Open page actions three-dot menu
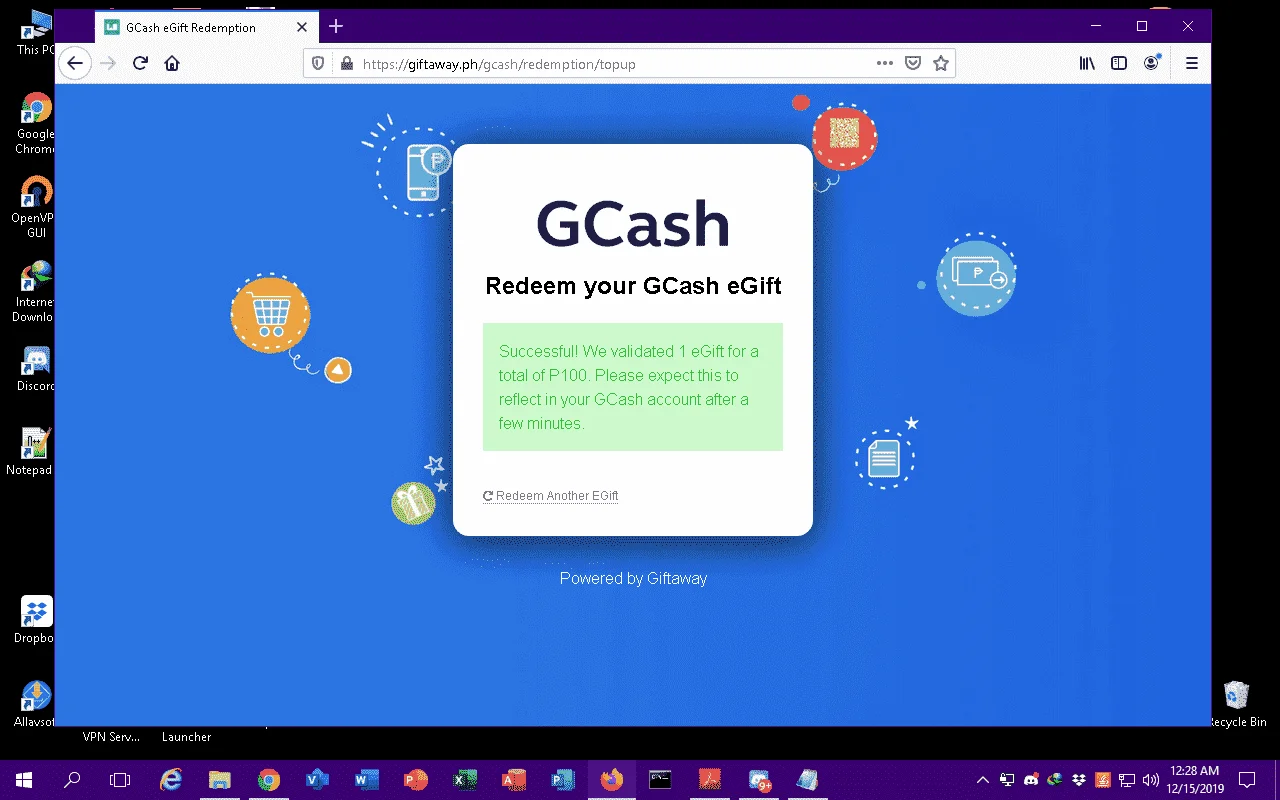This screenshot has height=800, width=1280. tap(884, 63)
